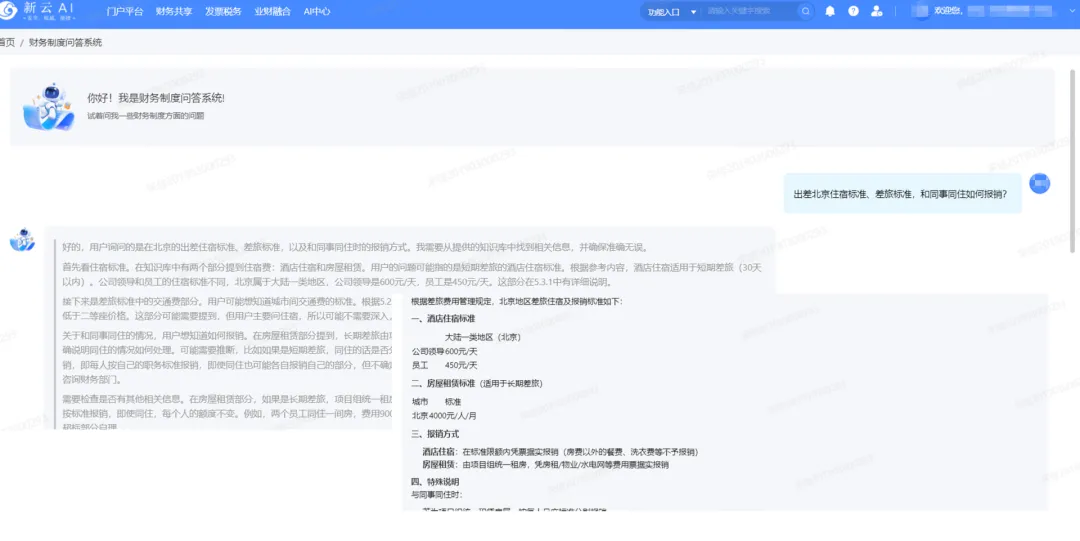This screenshot has height=541, width=1080.
Task: Click the user settings person icon
Action: click(x=876, y=11)
